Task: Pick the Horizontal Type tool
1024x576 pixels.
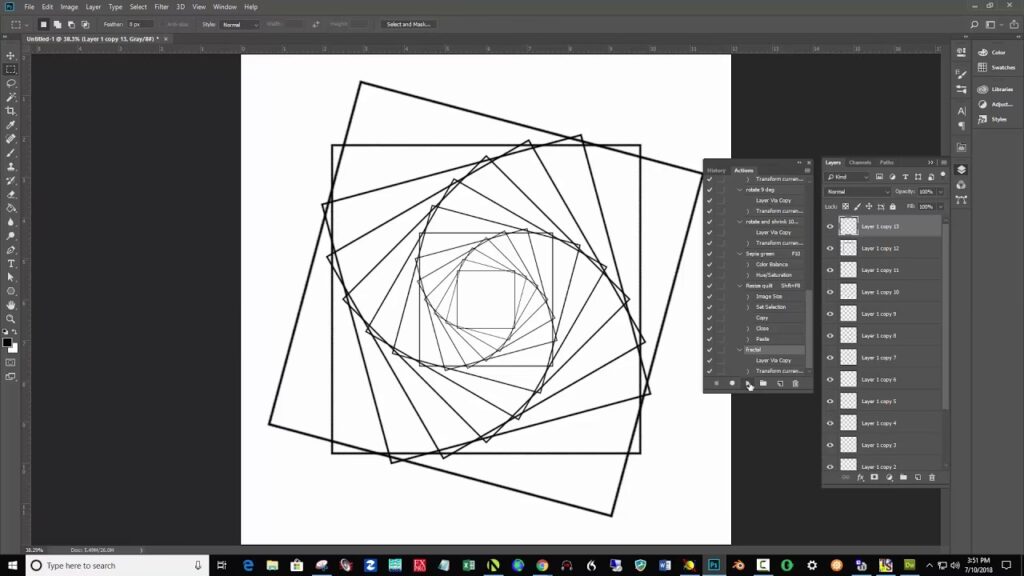Action: coord(11,263)
